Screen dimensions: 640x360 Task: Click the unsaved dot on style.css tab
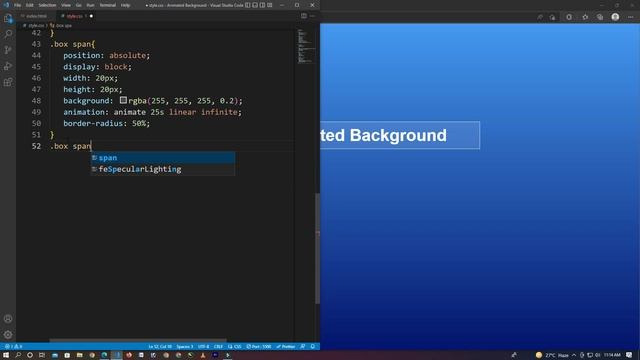point(91,16)
